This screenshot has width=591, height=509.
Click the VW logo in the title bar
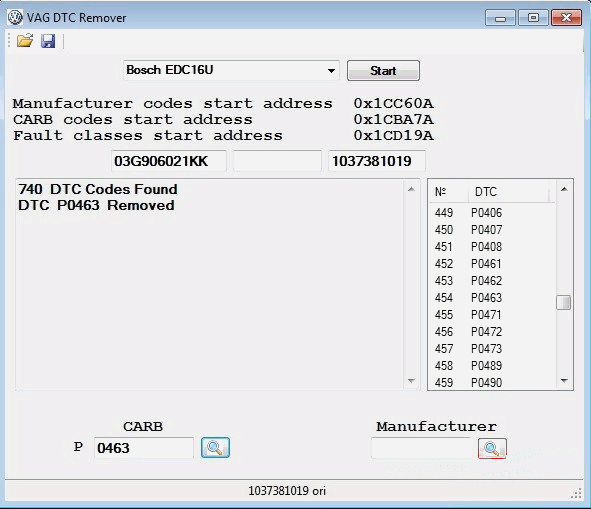(15, 18)
